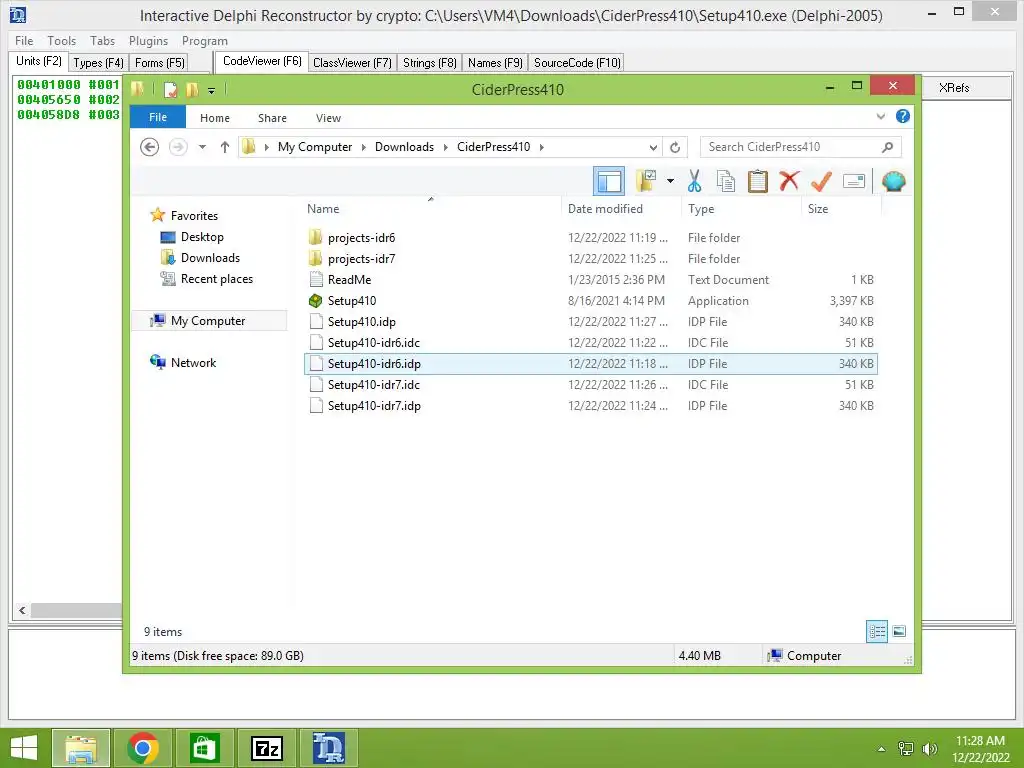Paste using the clipboard toolbar icon
This screenshot has height=768, width=1024.
pyautogui.click(x=758, y=182)
